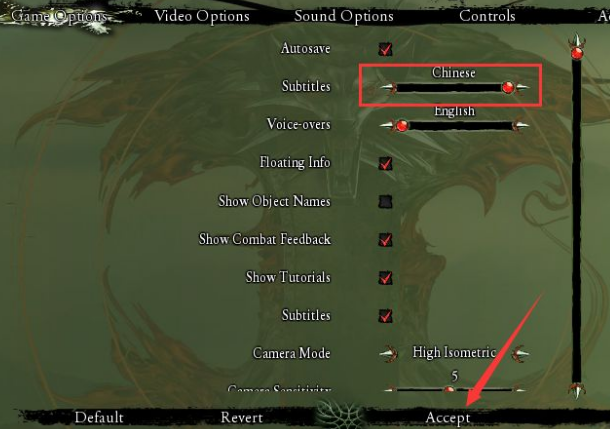Enable the Show Object Names checkbox
This screenshot has height=429, width=610.
385,201
